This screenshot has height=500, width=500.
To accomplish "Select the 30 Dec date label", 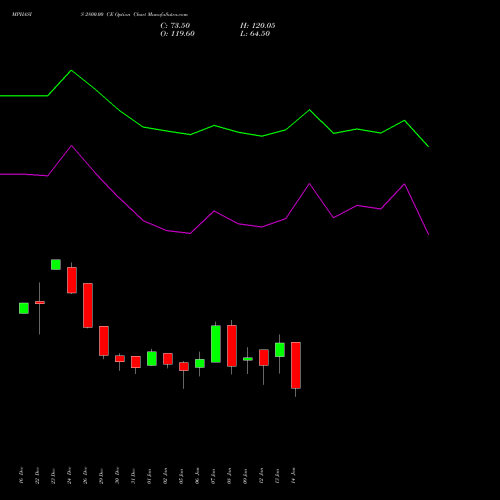I will [117, 476].
